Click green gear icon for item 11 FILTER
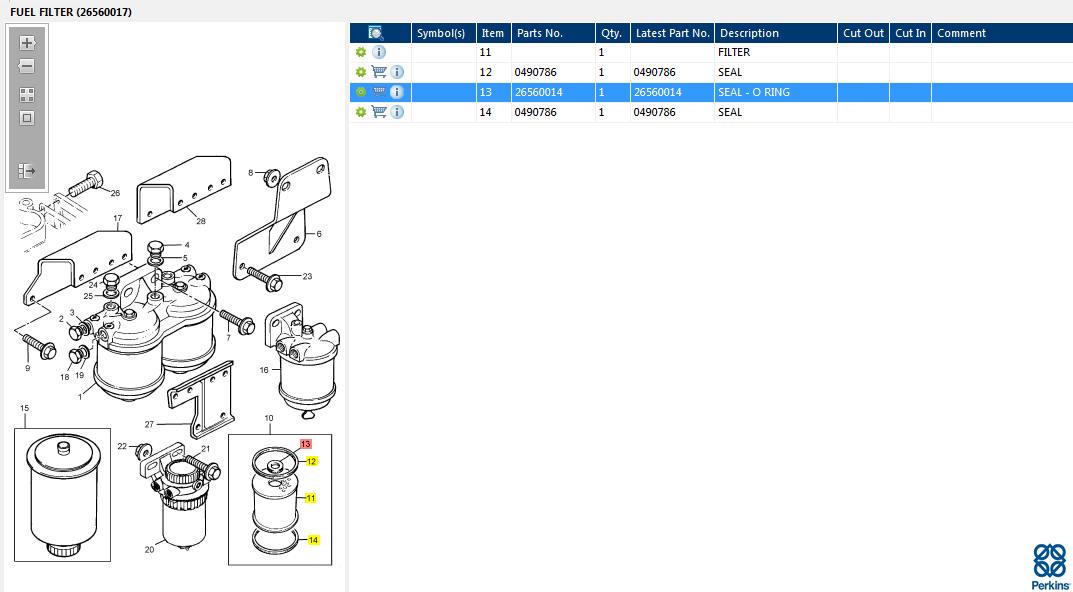Screen dimensions: 1073x592 [x=361, y=52]
